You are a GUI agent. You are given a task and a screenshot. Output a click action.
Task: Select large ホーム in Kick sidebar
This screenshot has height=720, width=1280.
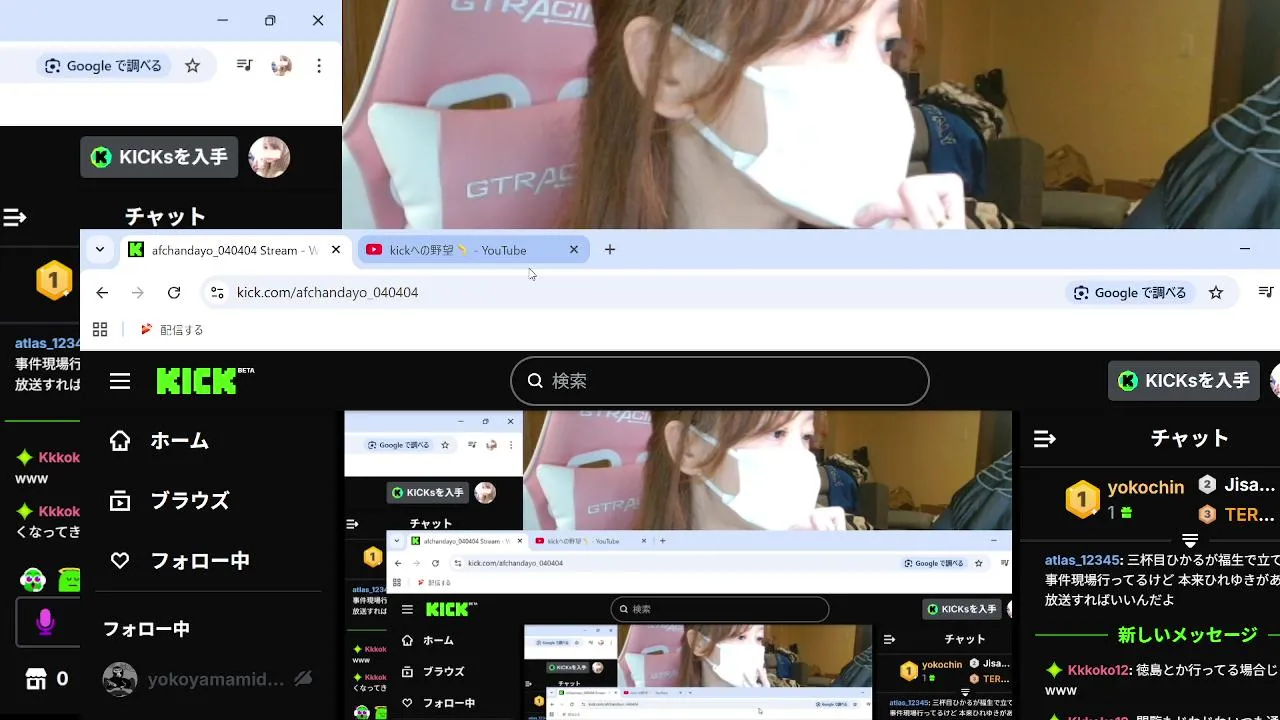tap(179, 441)
